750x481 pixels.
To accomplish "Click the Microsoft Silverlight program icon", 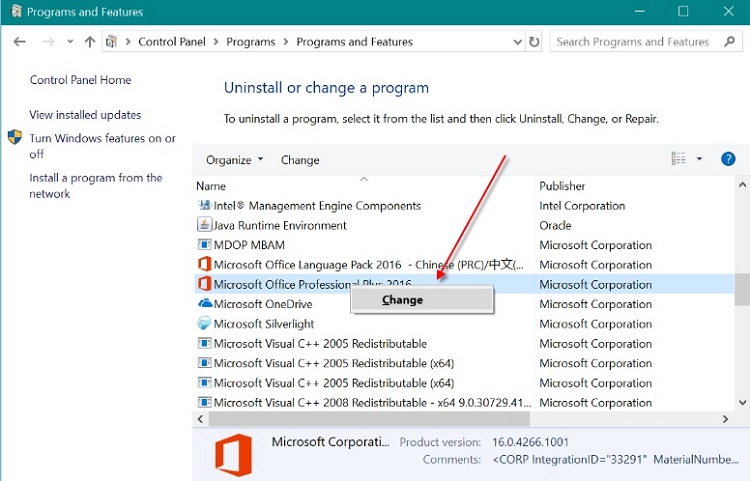I will 204,323.
